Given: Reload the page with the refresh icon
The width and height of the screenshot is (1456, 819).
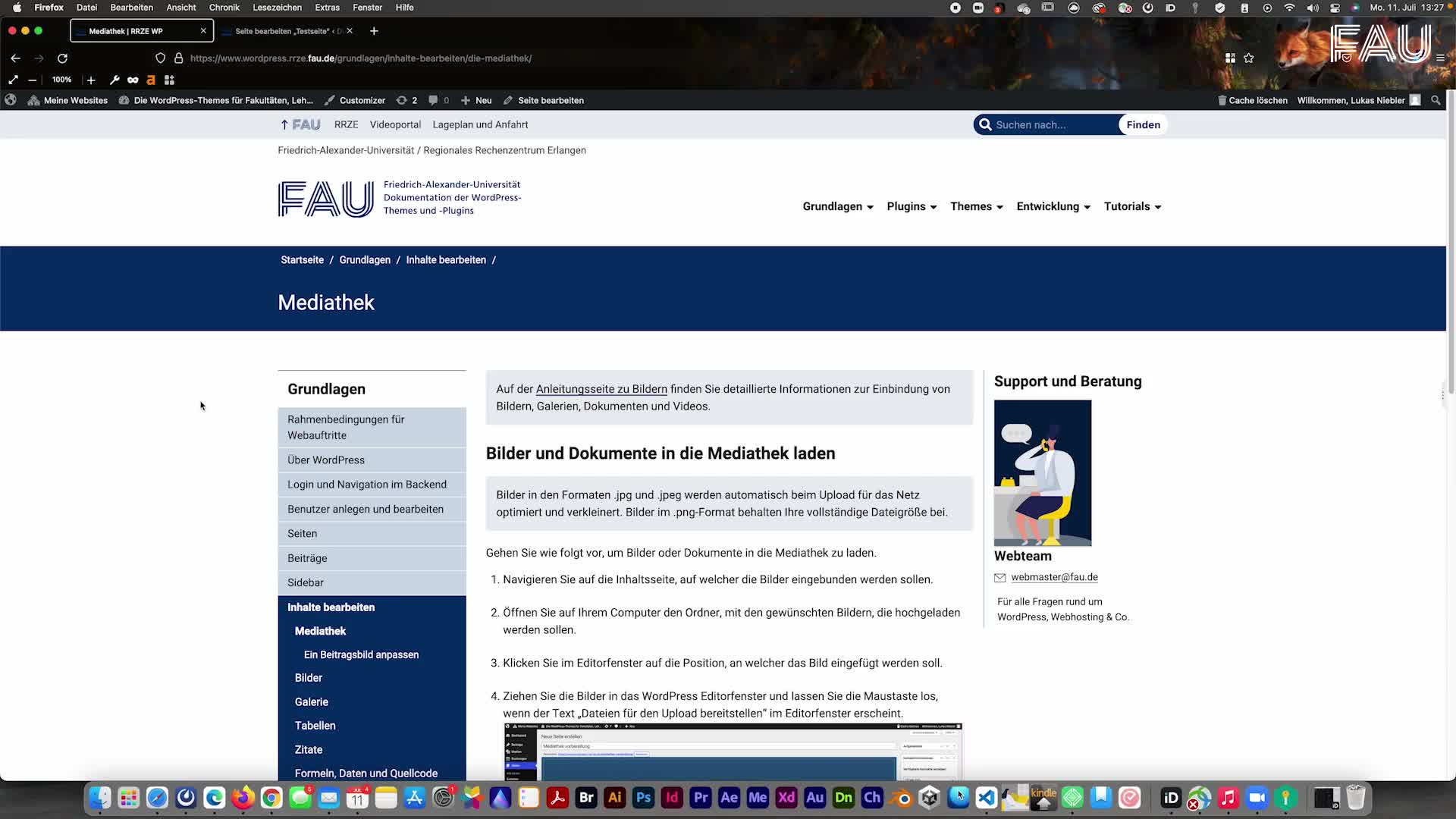Looking at the screenshot, I should [63, 58].
